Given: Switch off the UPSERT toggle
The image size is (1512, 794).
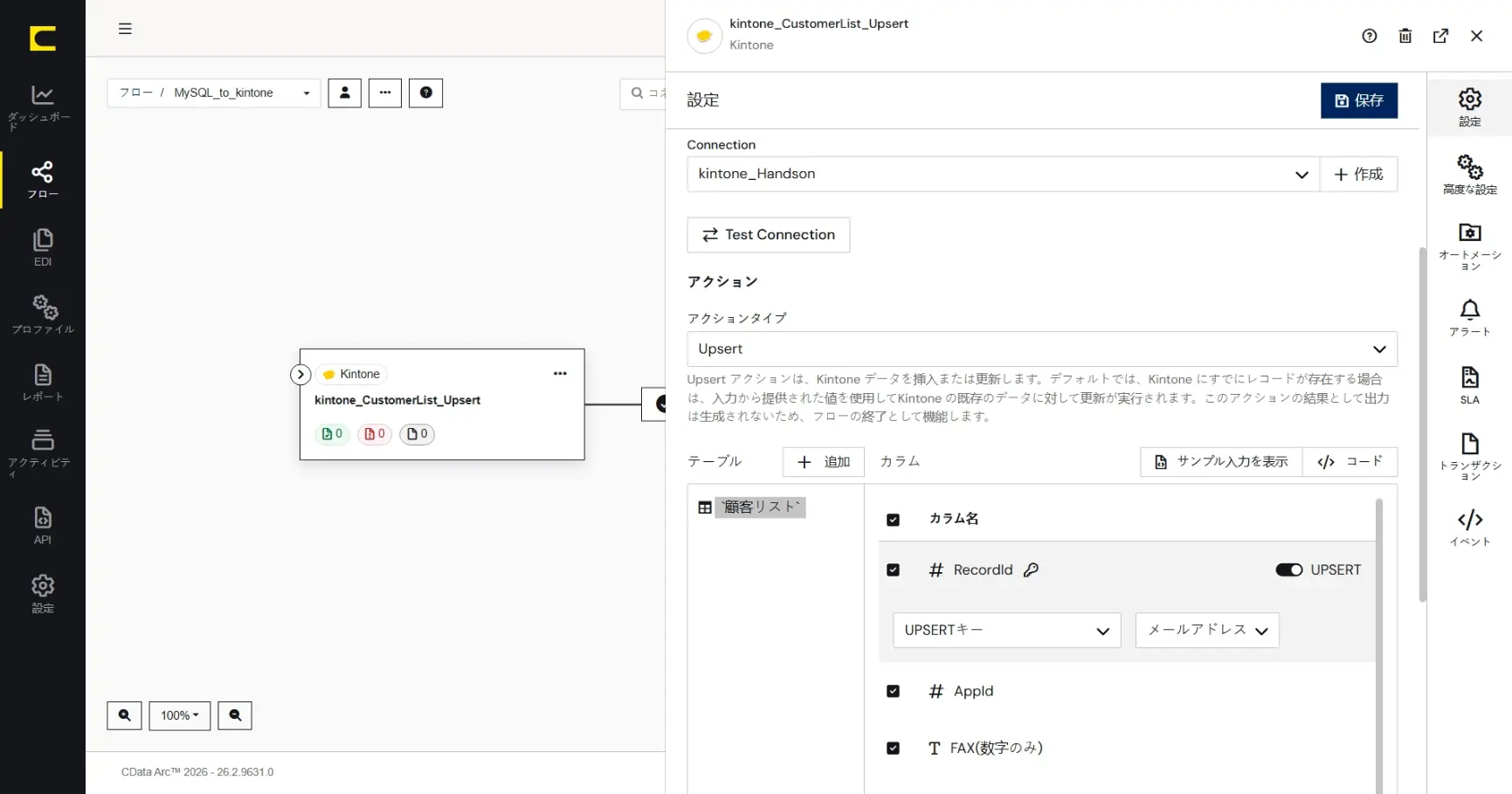Looking at the screenshot, I should tap(1288, 570).
